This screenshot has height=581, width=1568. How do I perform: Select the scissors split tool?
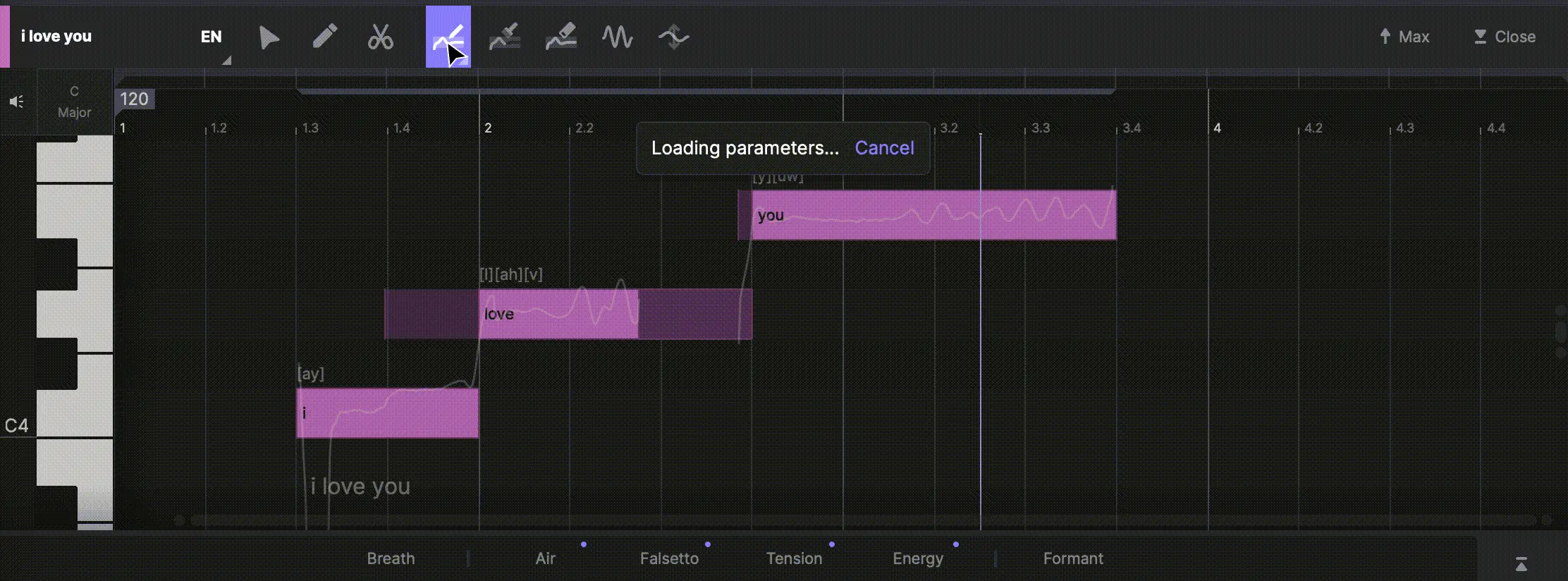coord(380,37)
